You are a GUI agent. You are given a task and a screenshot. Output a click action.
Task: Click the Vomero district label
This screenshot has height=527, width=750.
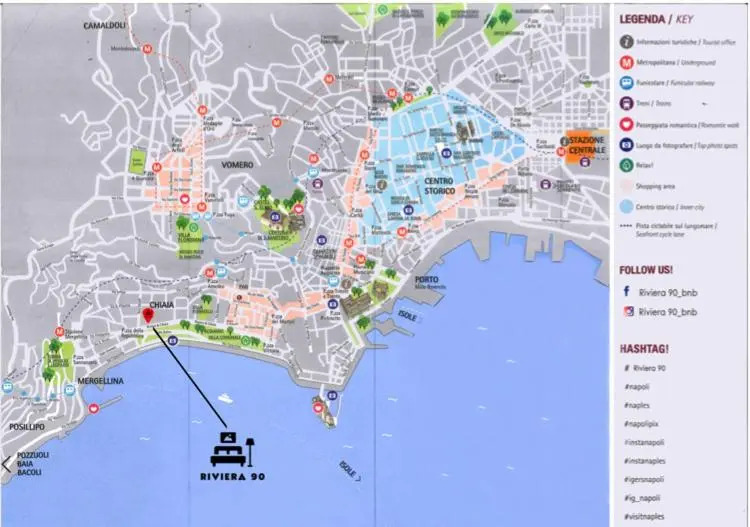tap(240, 164)
